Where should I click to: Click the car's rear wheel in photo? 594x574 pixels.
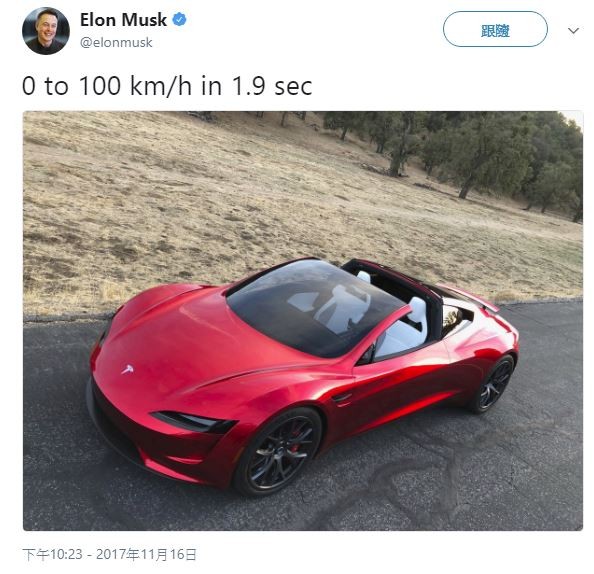[x=494, y=384]
